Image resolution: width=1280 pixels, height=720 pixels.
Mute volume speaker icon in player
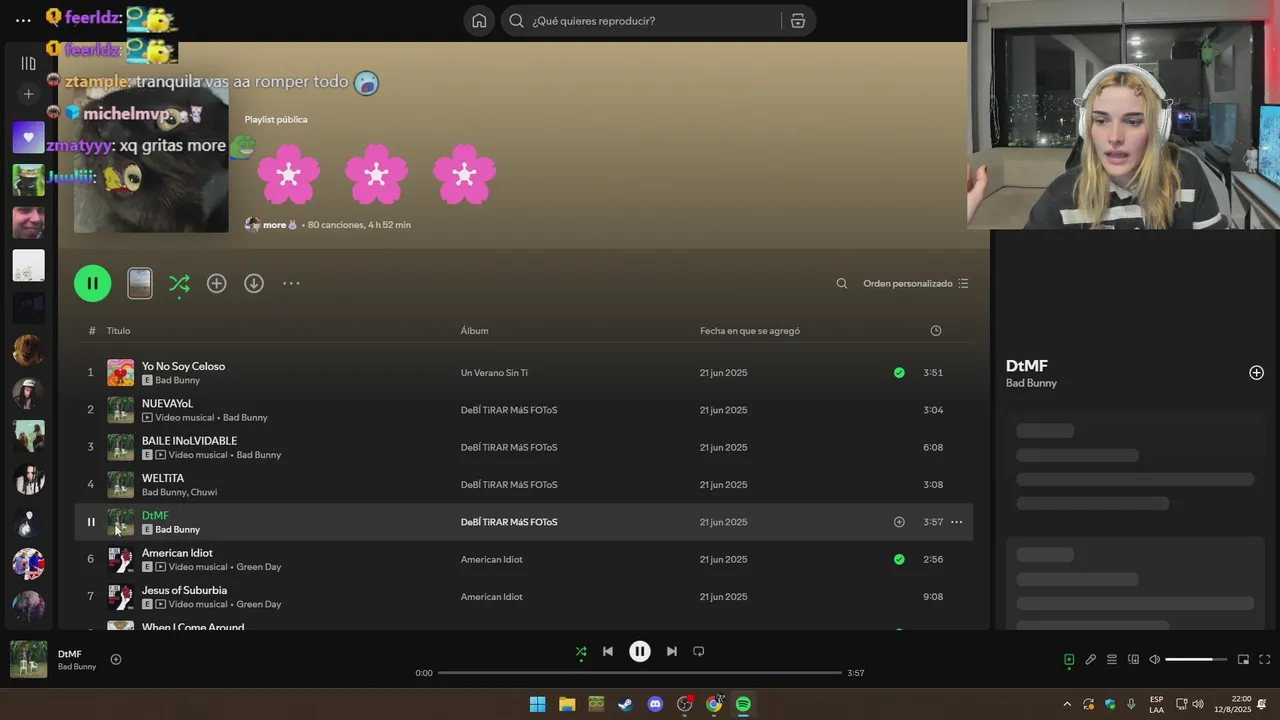(x=1155, y=659)
